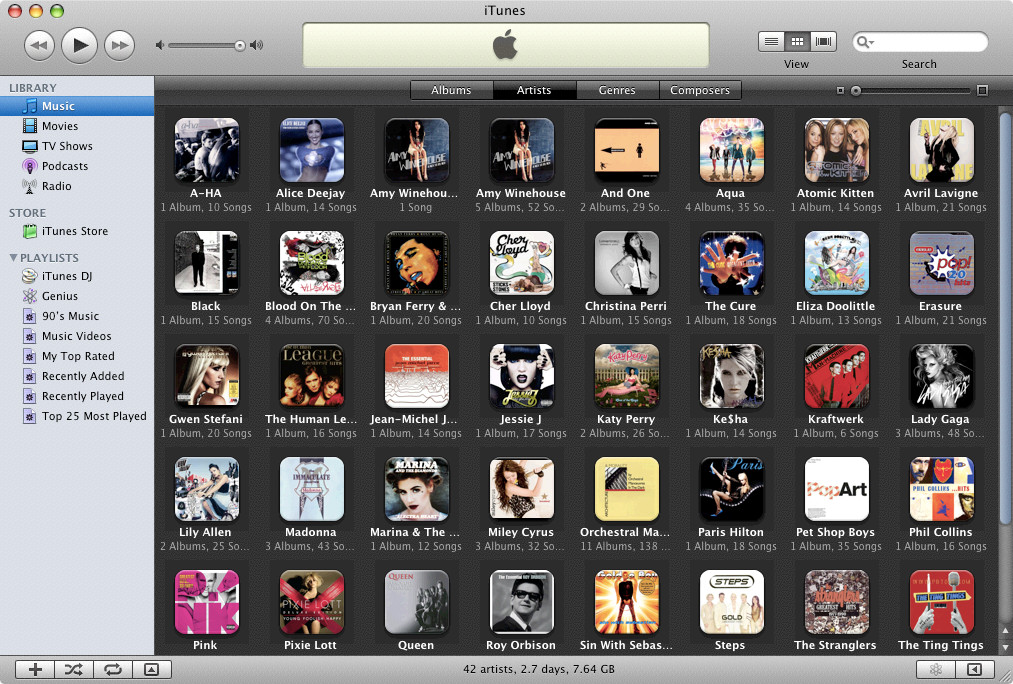Image resolution: width=1013 pixels, height=684 pixels.
Task: Click the mute speaker icon beside volume
Action: [x=160, y=45]
